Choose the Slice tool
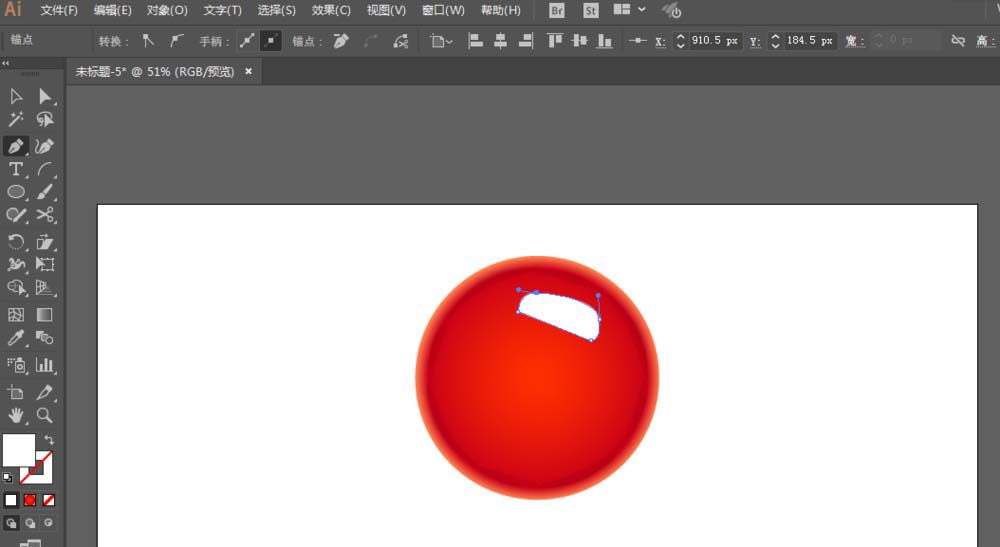The width and height of the screenshot is (1000, 547). click(44, 392)
